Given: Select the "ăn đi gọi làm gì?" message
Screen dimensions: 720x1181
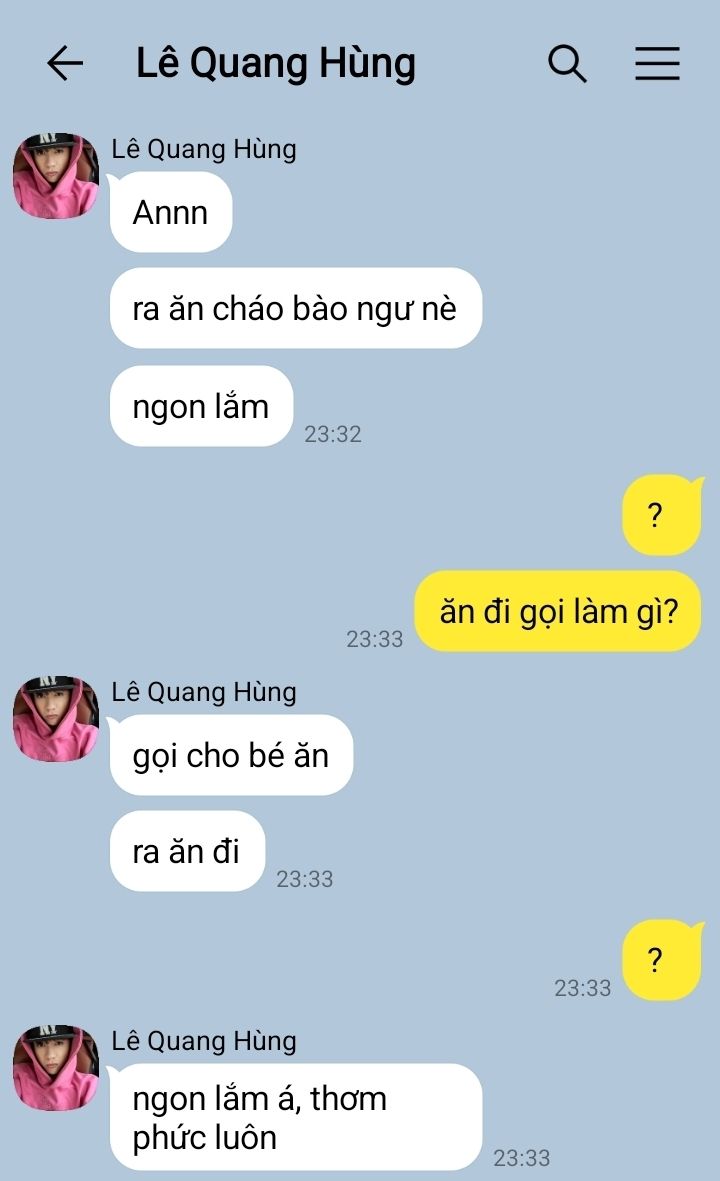Looking at the screenshot, I should [x=558, y=611].
